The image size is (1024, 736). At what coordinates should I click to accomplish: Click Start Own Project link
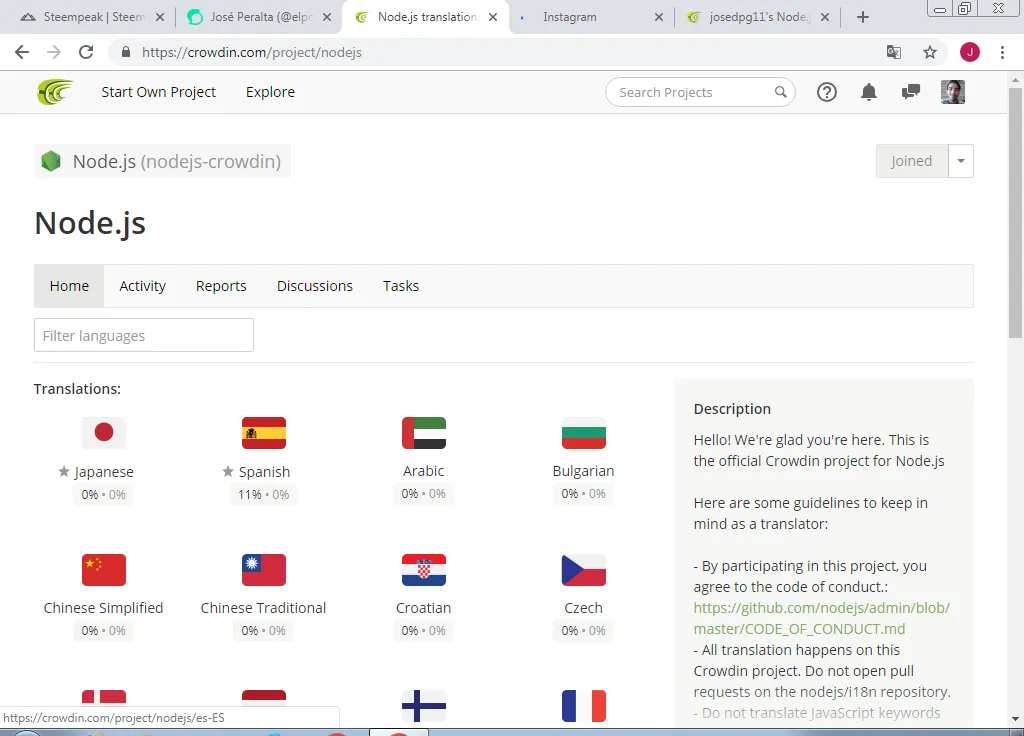[x=159, y=92]
